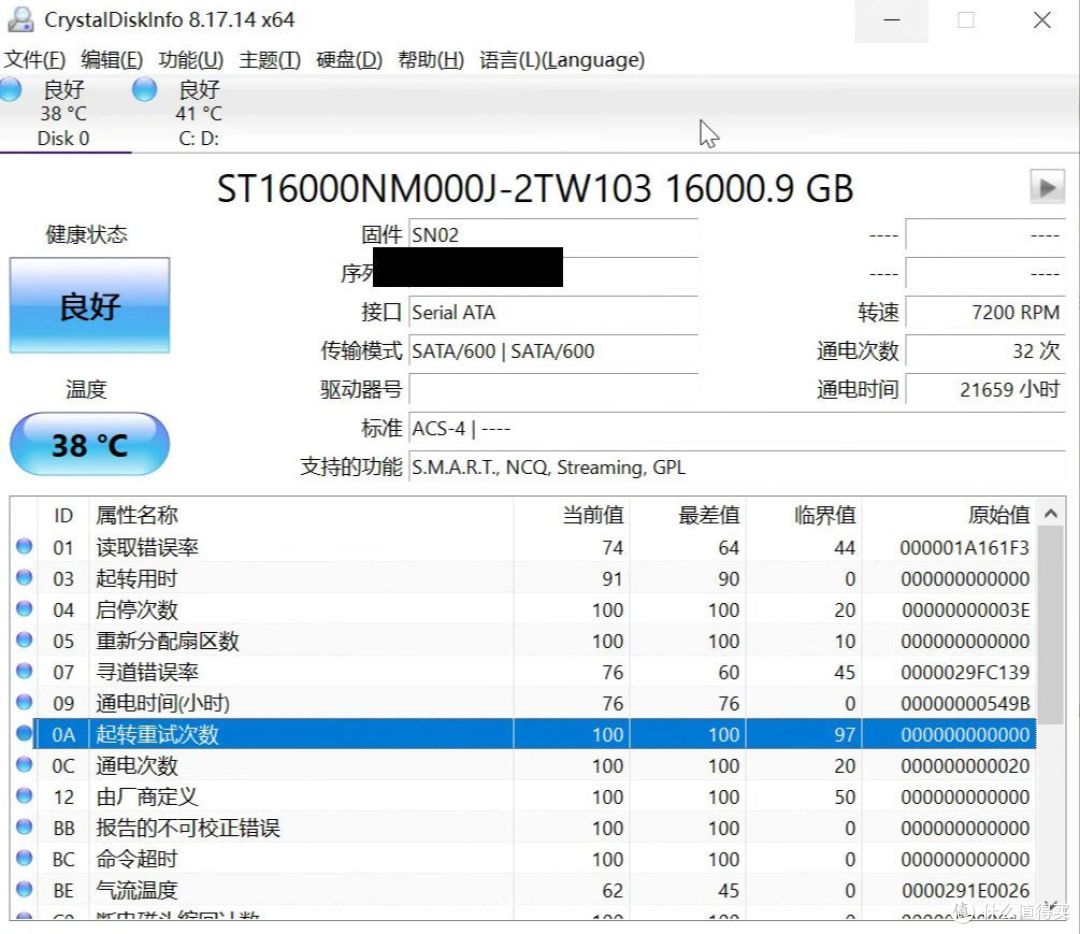Click the next-disk arrow button near the drive title
The width and height of the screenshot is (1080, 934).
click(x=1047, y=187)
